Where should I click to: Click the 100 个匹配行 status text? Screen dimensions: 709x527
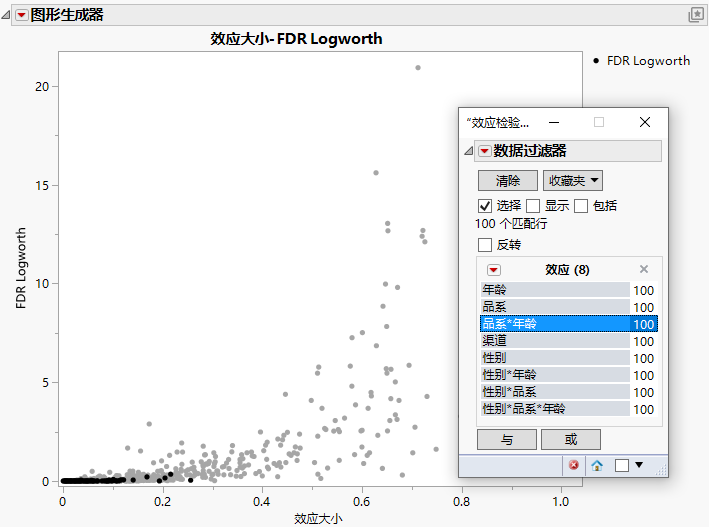coord(511,223)
